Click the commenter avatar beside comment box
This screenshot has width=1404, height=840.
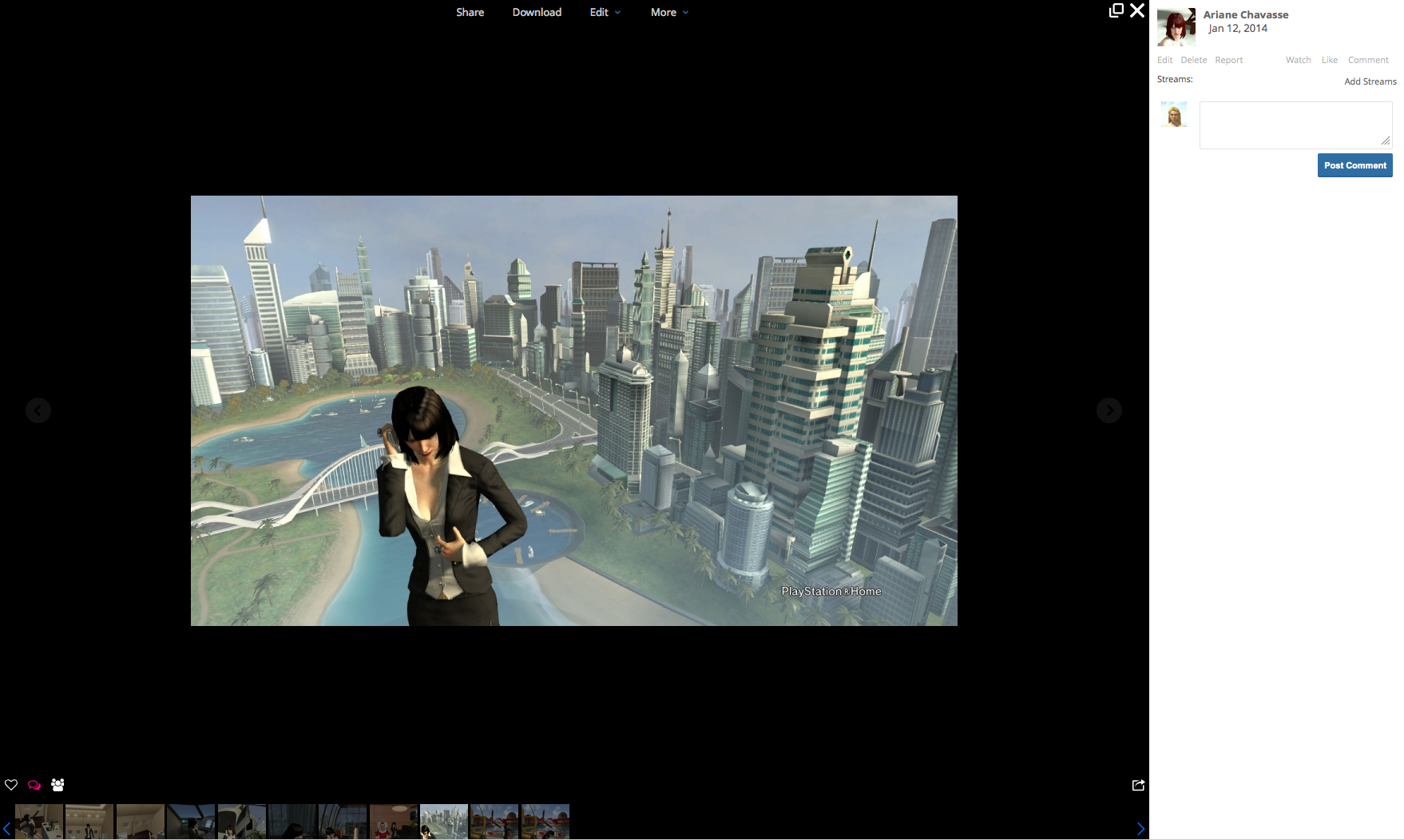1174,114
